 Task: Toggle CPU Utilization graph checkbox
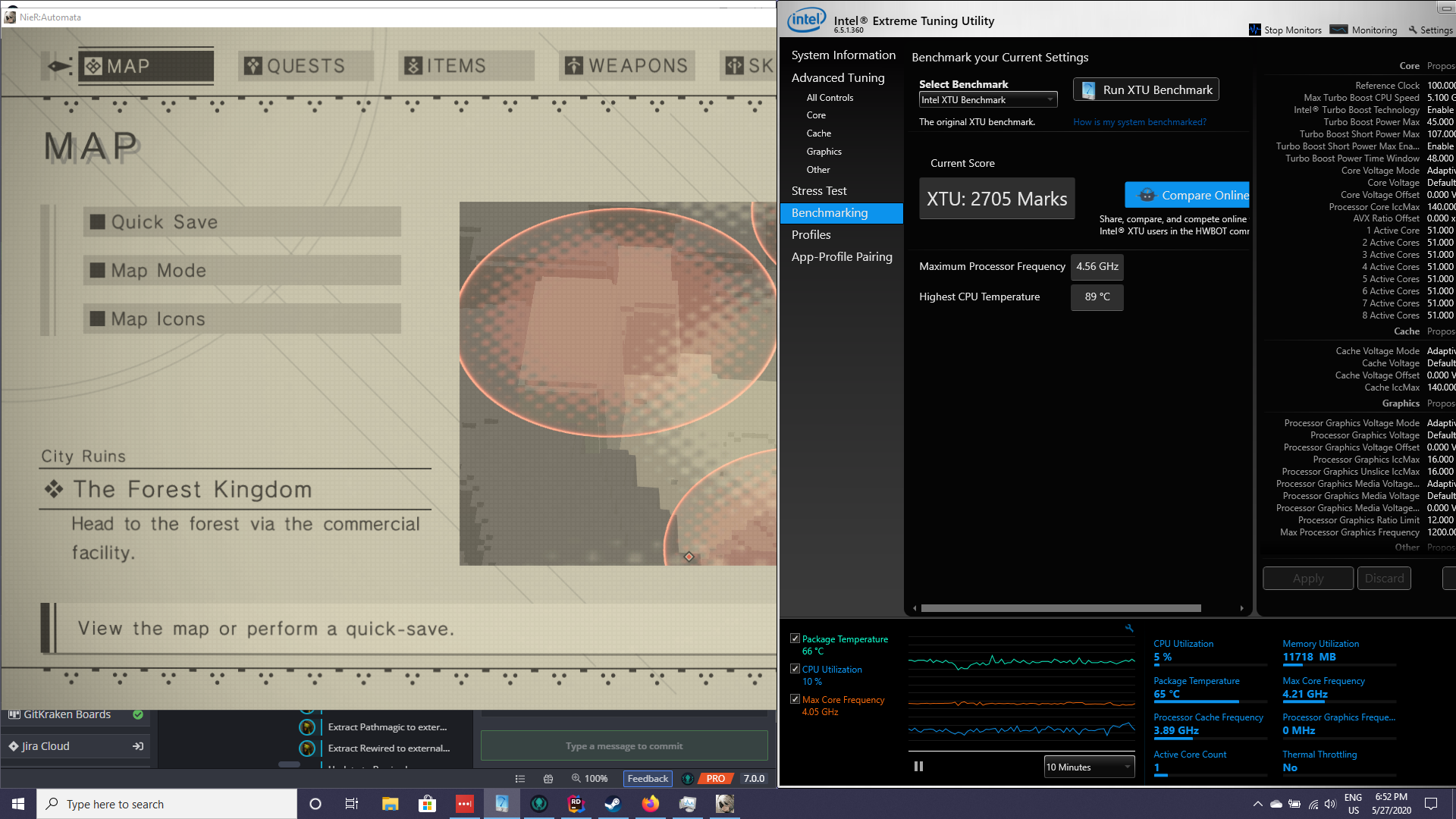[x=795, y=669]
